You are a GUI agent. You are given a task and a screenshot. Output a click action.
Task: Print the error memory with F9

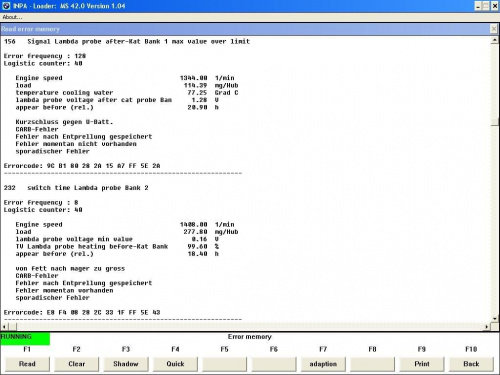tap(422, 364)
